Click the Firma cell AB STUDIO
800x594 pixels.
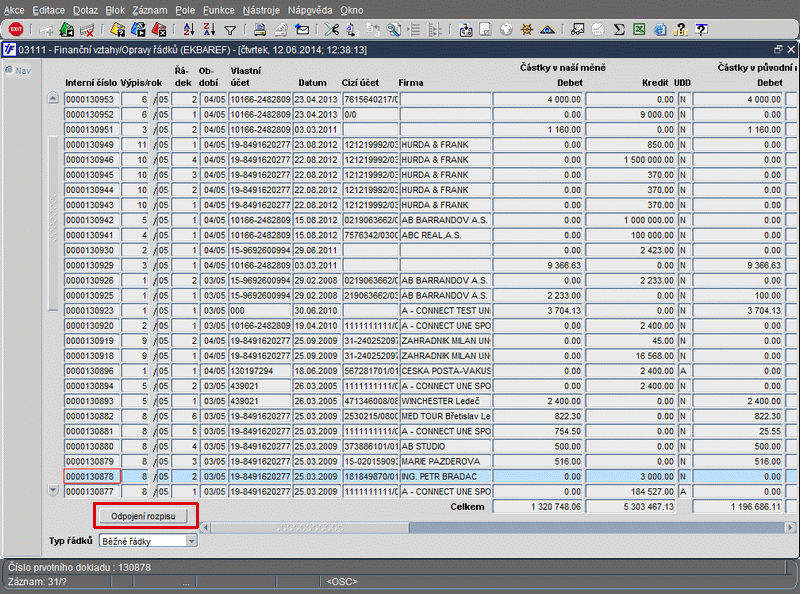coord(445,446)
